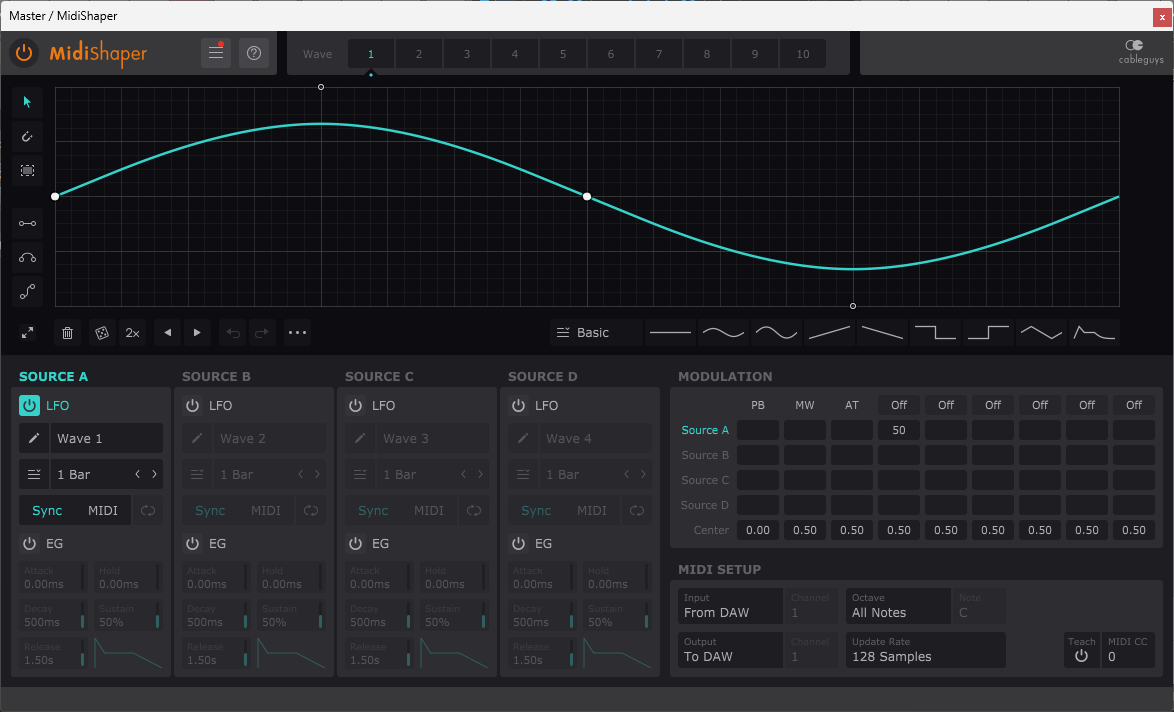Open MIDI Output To DAW dropdown
This screenshot has width=1174, height=712.
pyautogui.click(x=730, y=650)
